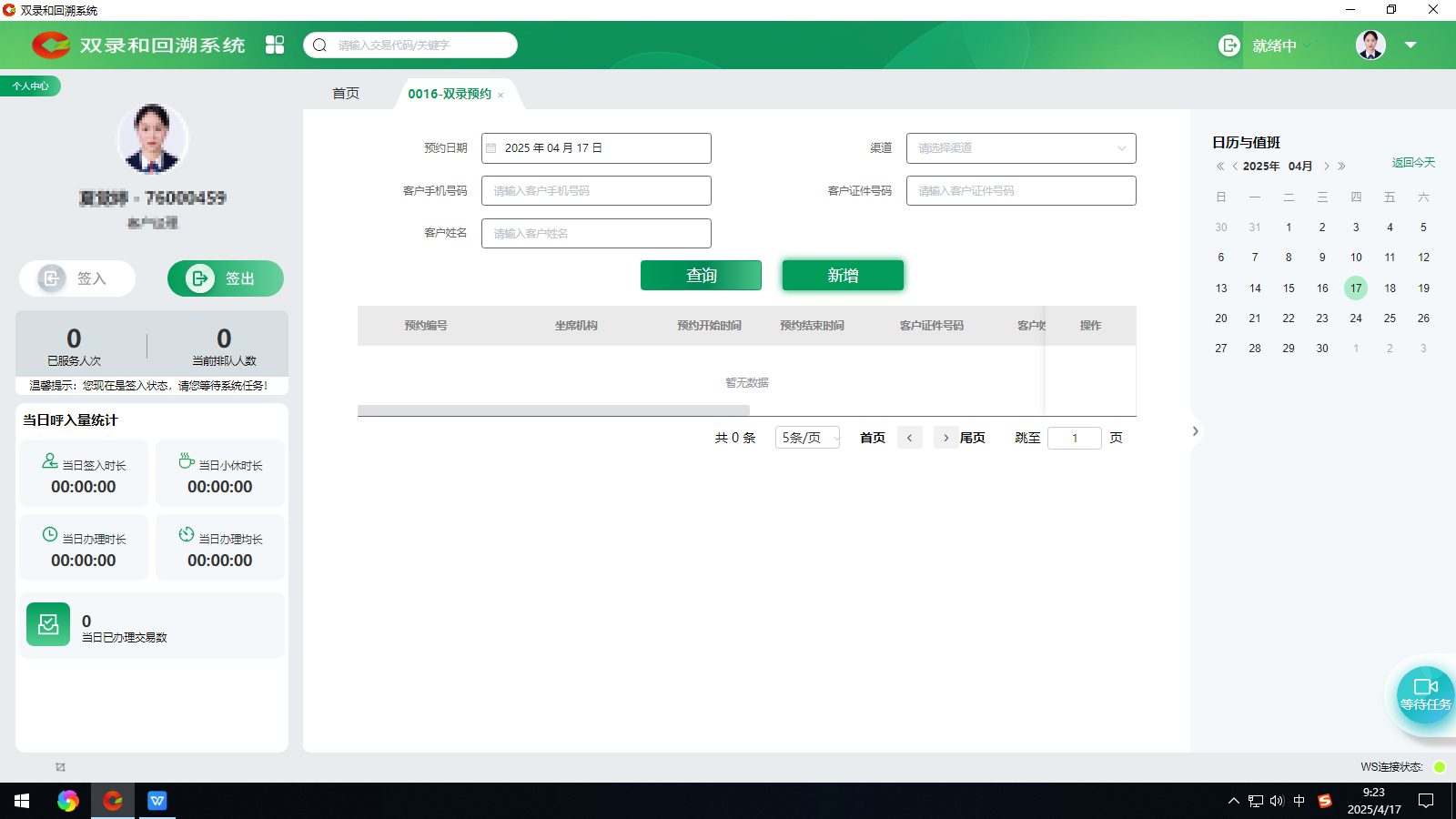Click the pin icon below the left panel
The height and width of the screenshot is (819, 1456).
[60, 767]
